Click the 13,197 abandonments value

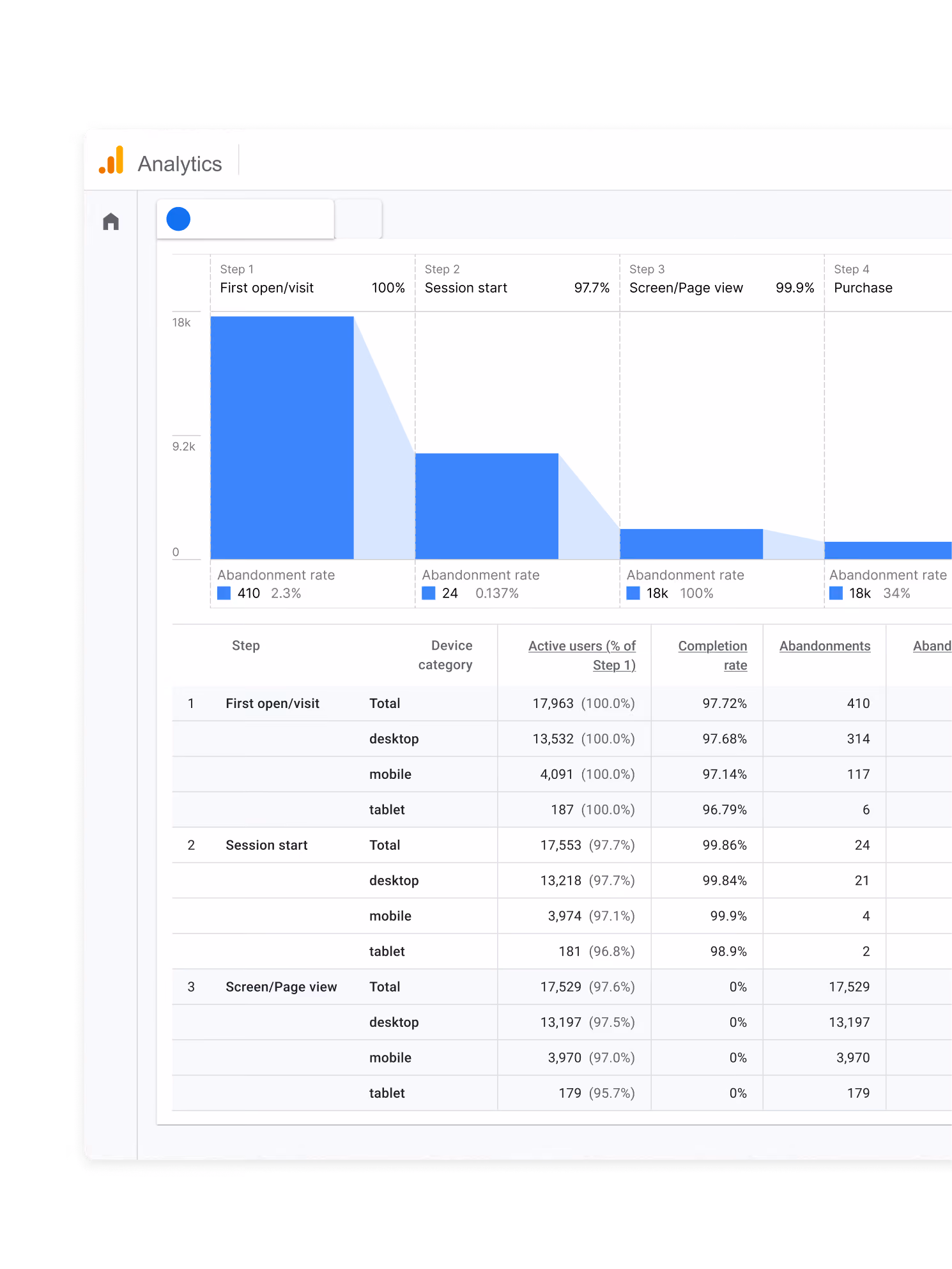coord(849,1023)
